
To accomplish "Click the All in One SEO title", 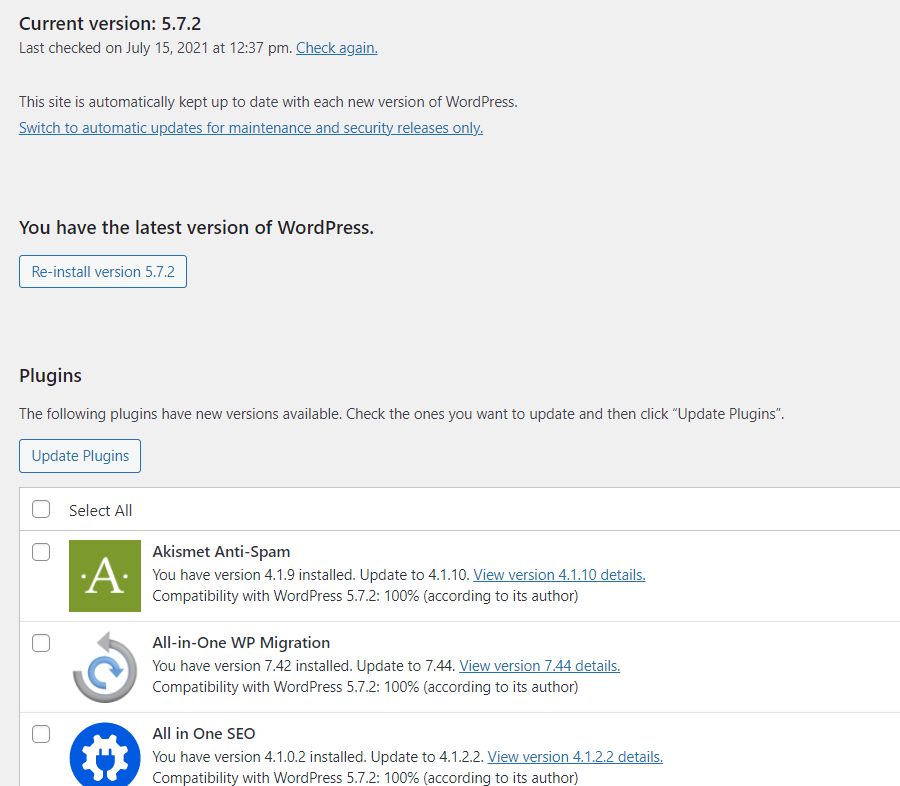I will pos(204,734).
